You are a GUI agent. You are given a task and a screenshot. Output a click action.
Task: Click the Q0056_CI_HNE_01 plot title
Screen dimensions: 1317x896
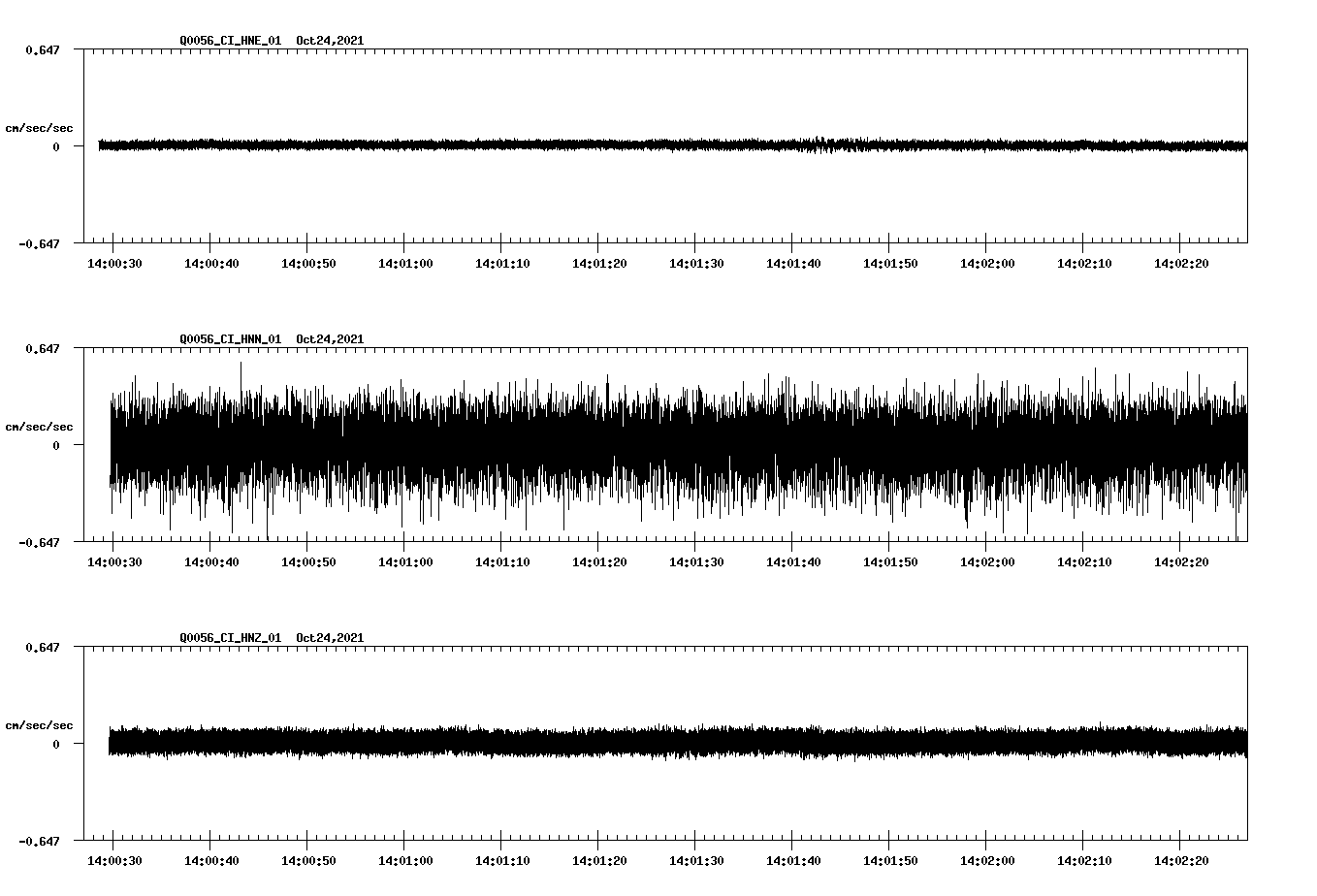[x=231, y=41]
